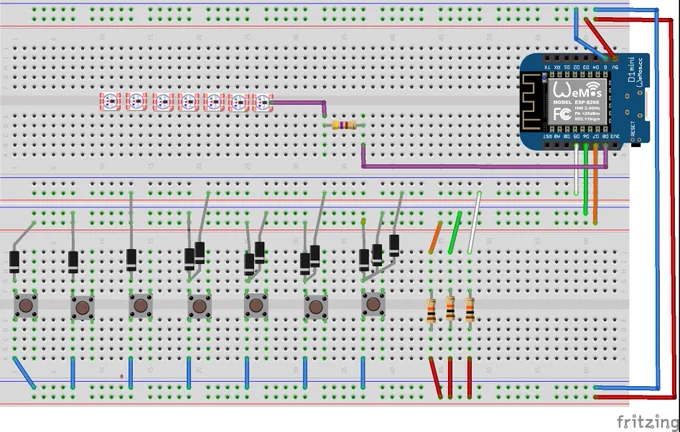Select the left diode above the fifth pushbutton
Viewport: 680px width, 432px height.
(249, 264)
